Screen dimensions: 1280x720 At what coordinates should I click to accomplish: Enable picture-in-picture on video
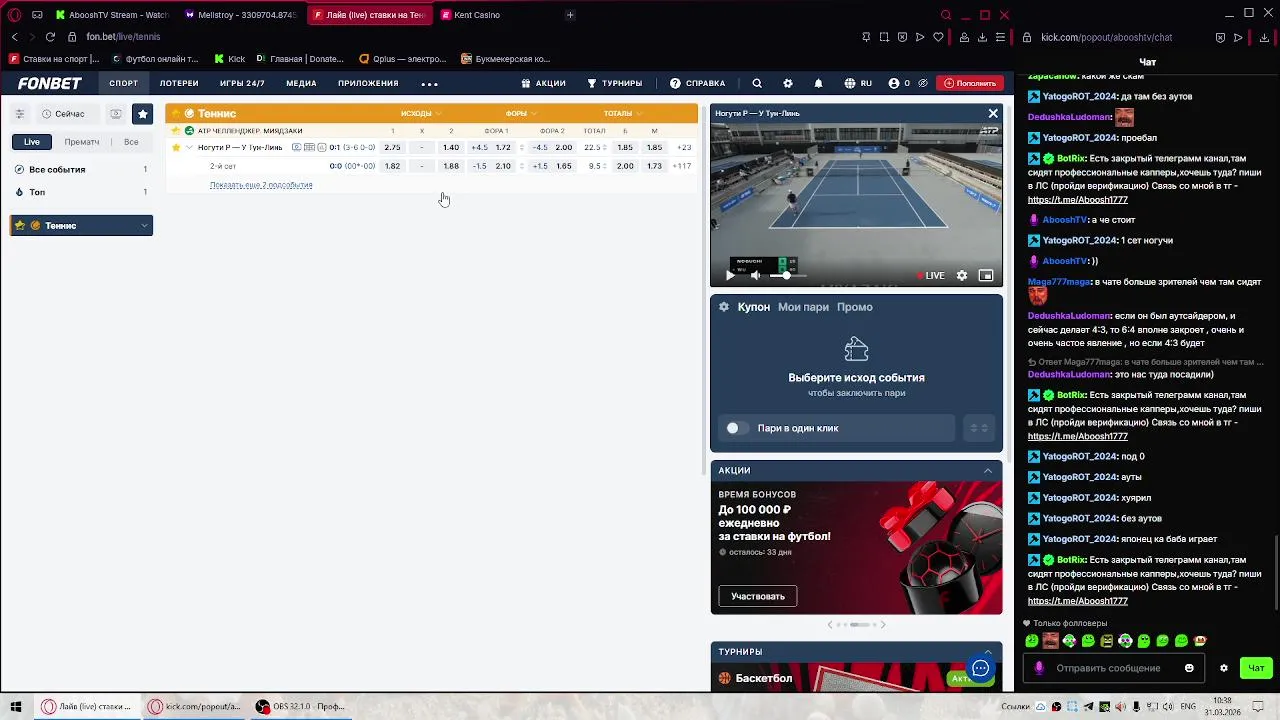coord(986,276)
